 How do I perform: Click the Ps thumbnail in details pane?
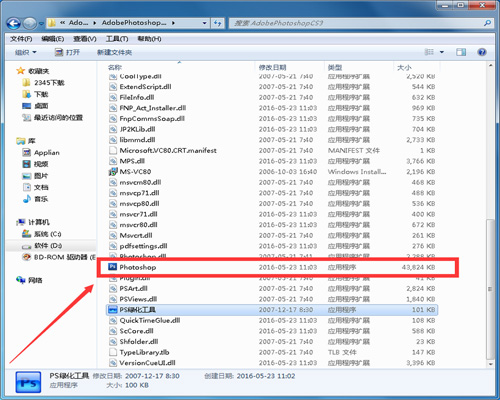[x=28, y=382]
